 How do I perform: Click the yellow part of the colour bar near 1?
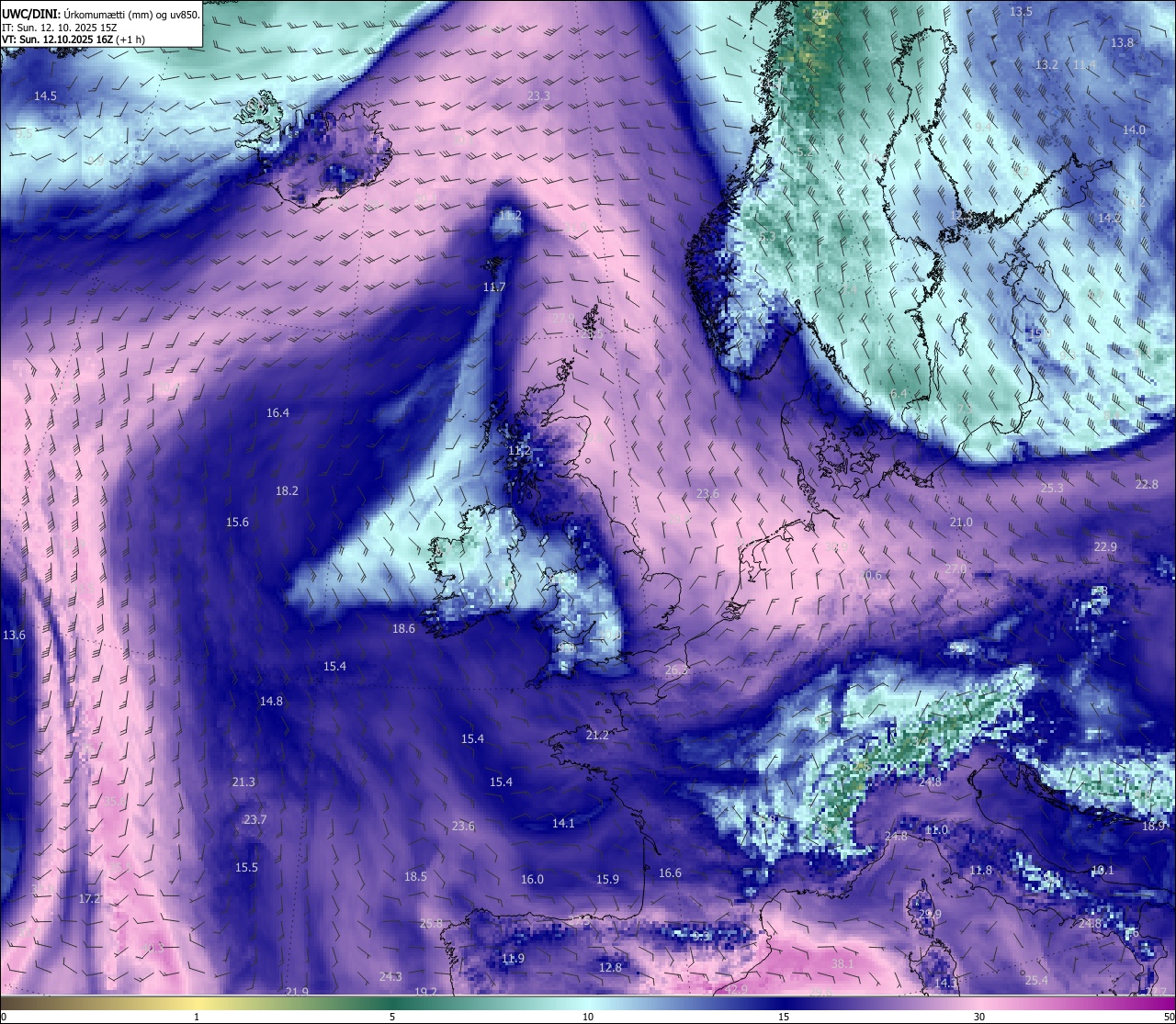point(196,1002)
